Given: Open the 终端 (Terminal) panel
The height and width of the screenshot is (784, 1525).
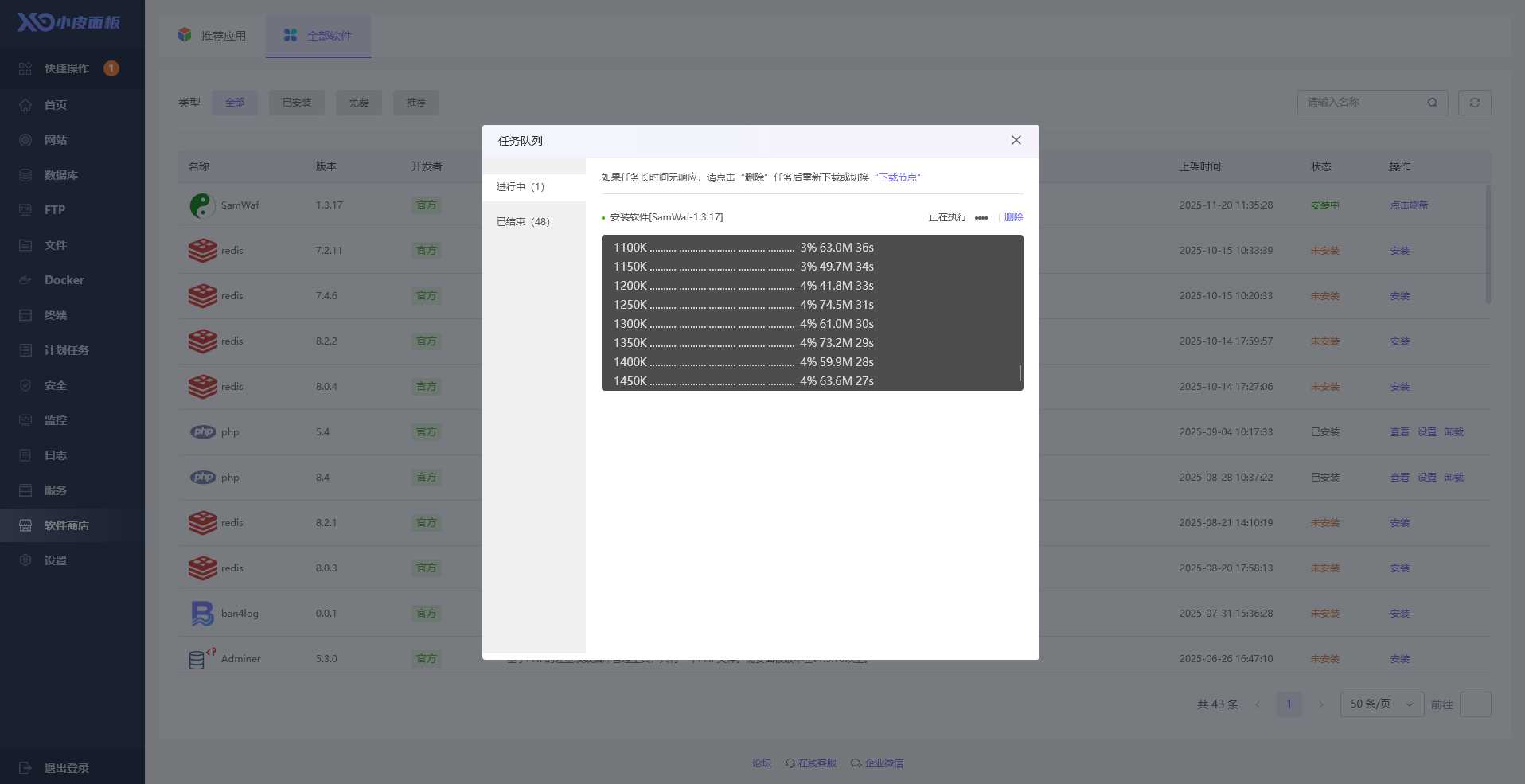Looking at the screenshot, I should 54,314.
